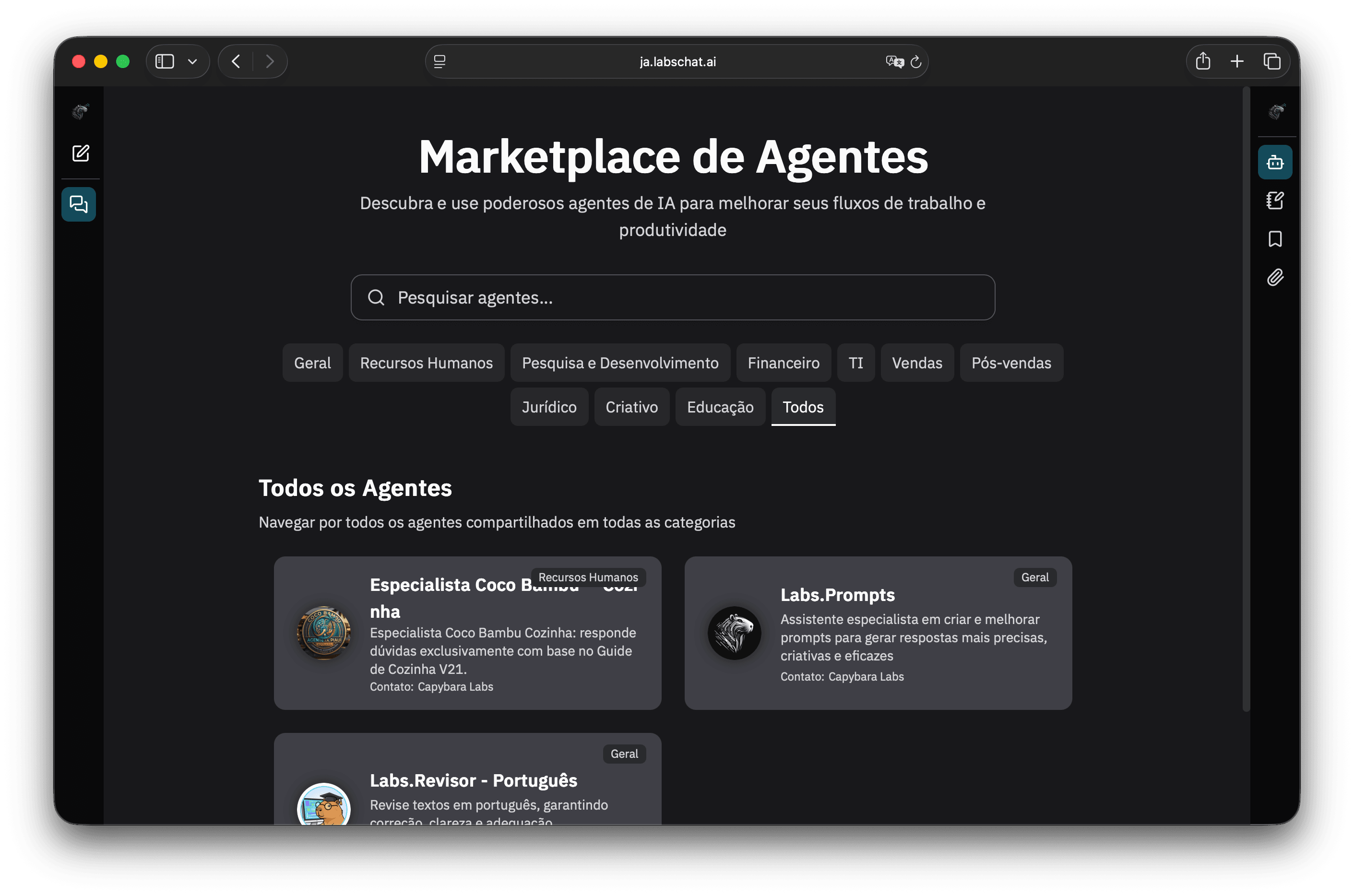Click the capybara logo in left sidebar
Viewport: 1354px width, 896px height.
pyautogui.click(x=81, y=111)
